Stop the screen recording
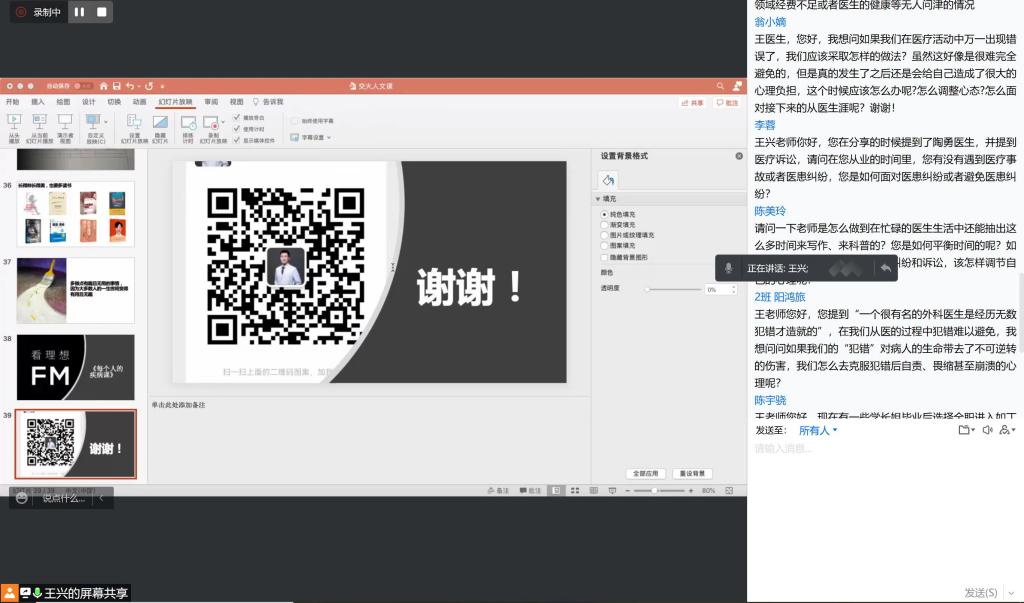Viewport: 1024px width, 603px height. coord(101,12)
